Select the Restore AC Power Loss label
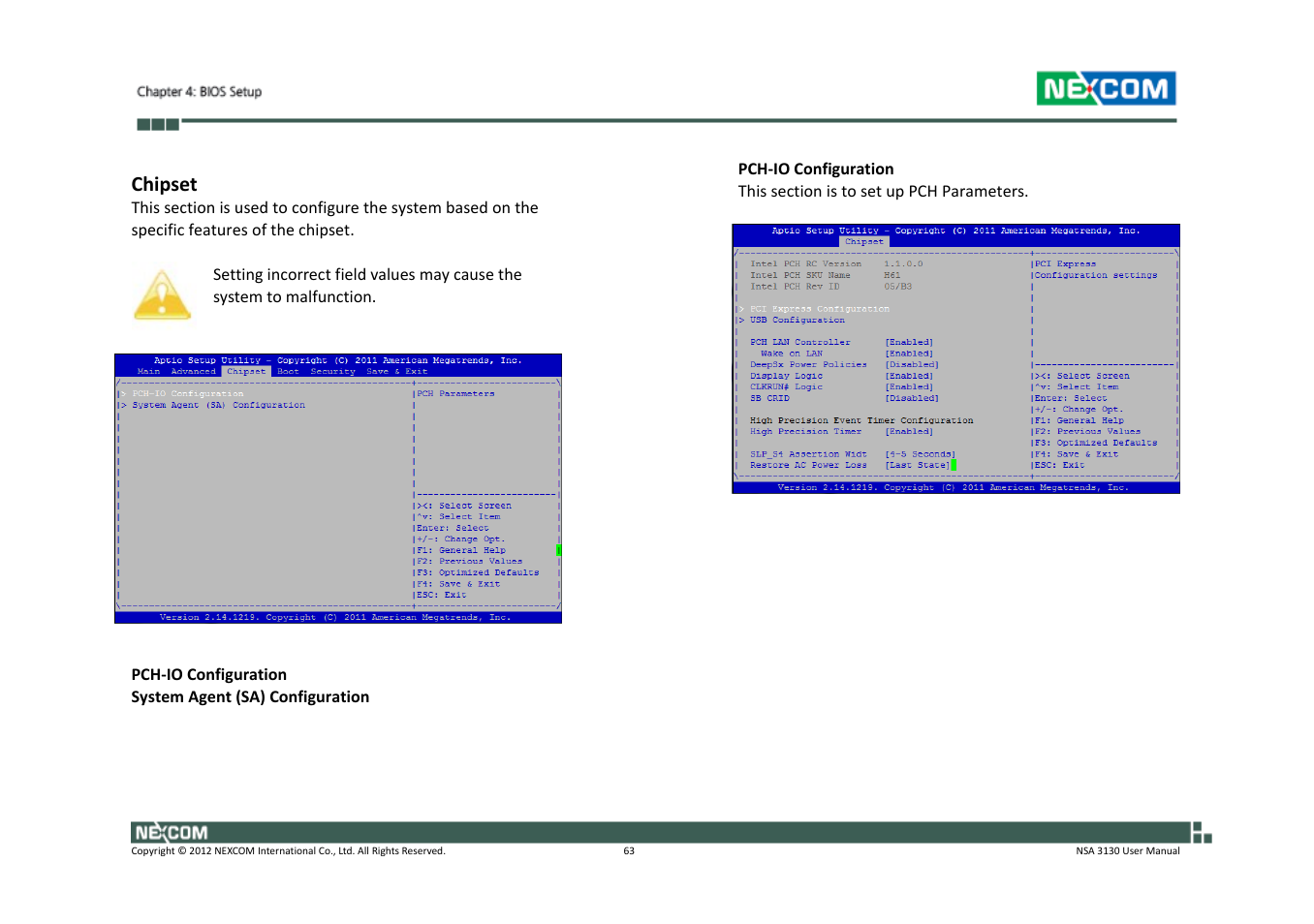The width and height of the screenshot is (1314, 924). [809, 466]
